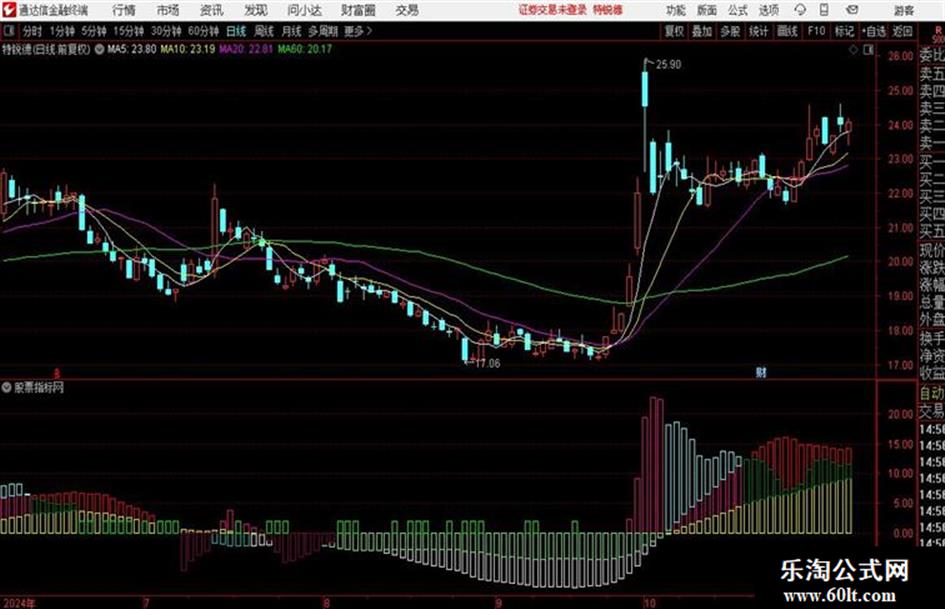
Task: Open the 选项 menu
Action: [x=769, y=10]
